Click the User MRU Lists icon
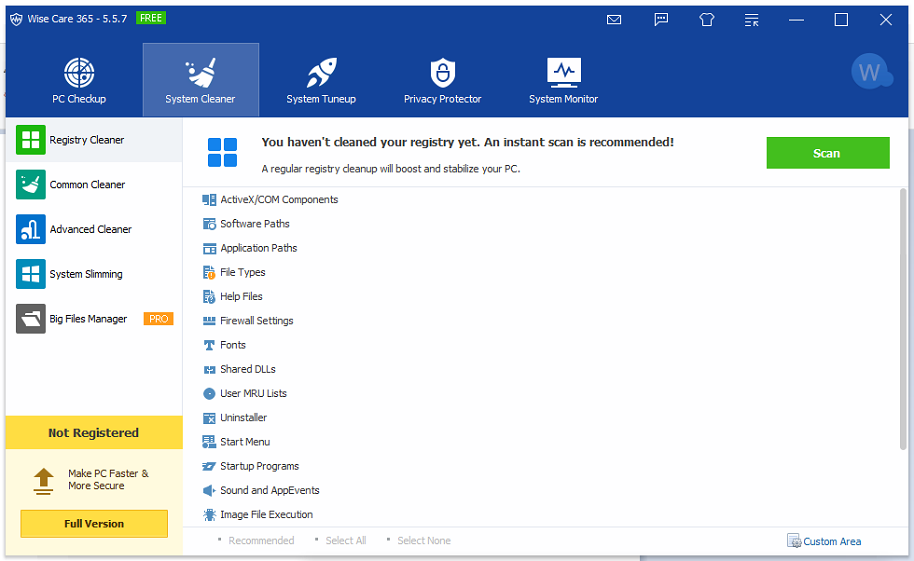The height and width of the screenshot is (561, 914). (x=209, y=394)
